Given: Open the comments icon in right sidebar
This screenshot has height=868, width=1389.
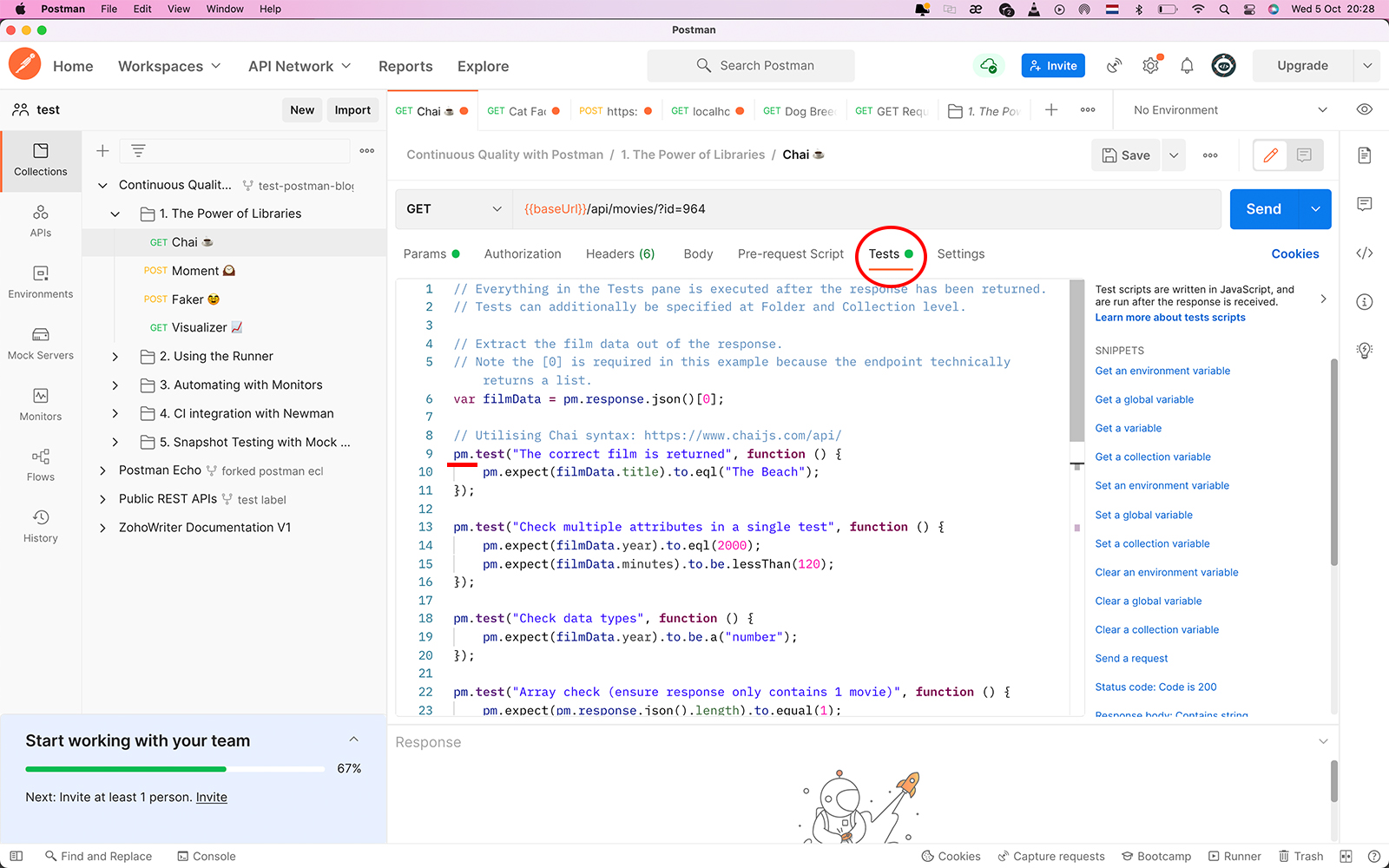Looking at the screenshot, I should [x=1365, y=204].
